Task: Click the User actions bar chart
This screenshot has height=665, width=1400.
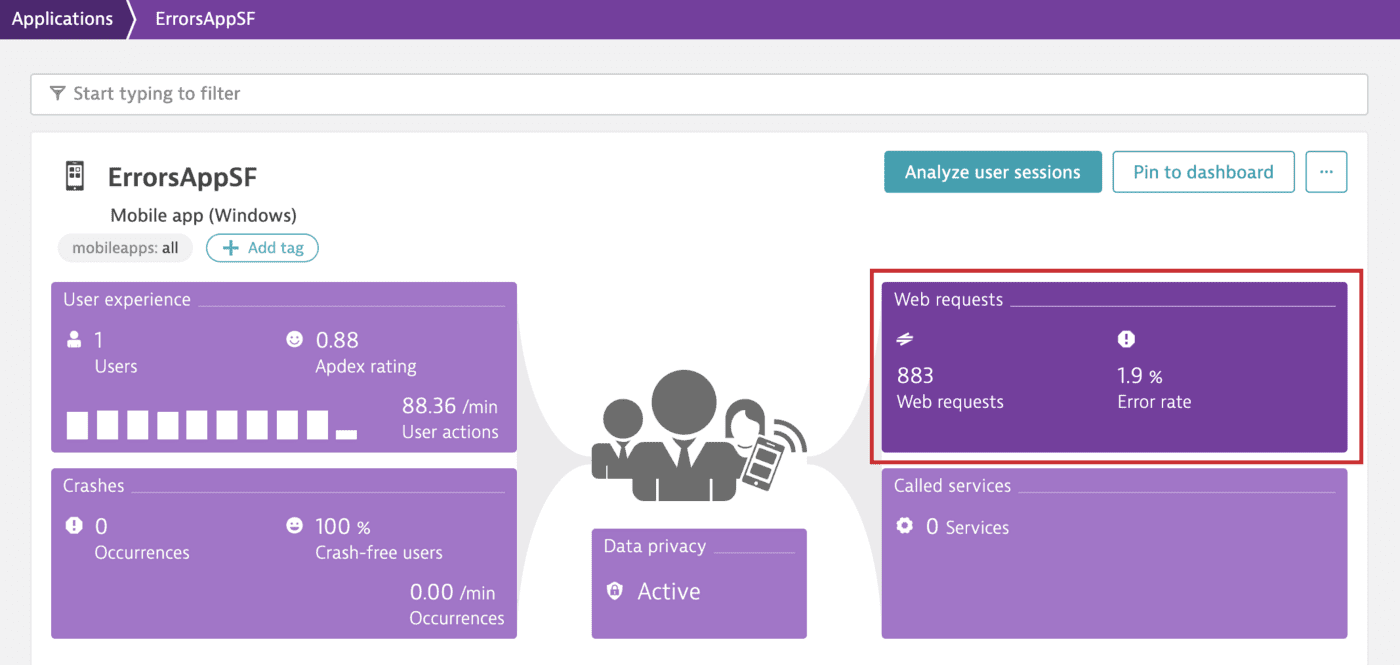Action: click(x=200, y=424)
